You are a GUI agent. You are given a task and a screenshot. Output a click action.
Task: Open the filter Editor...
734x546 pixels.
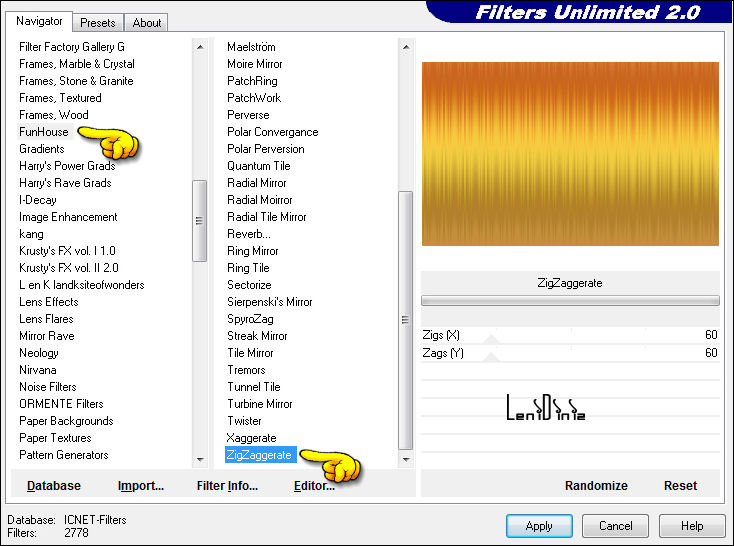[x=314, y=486]
